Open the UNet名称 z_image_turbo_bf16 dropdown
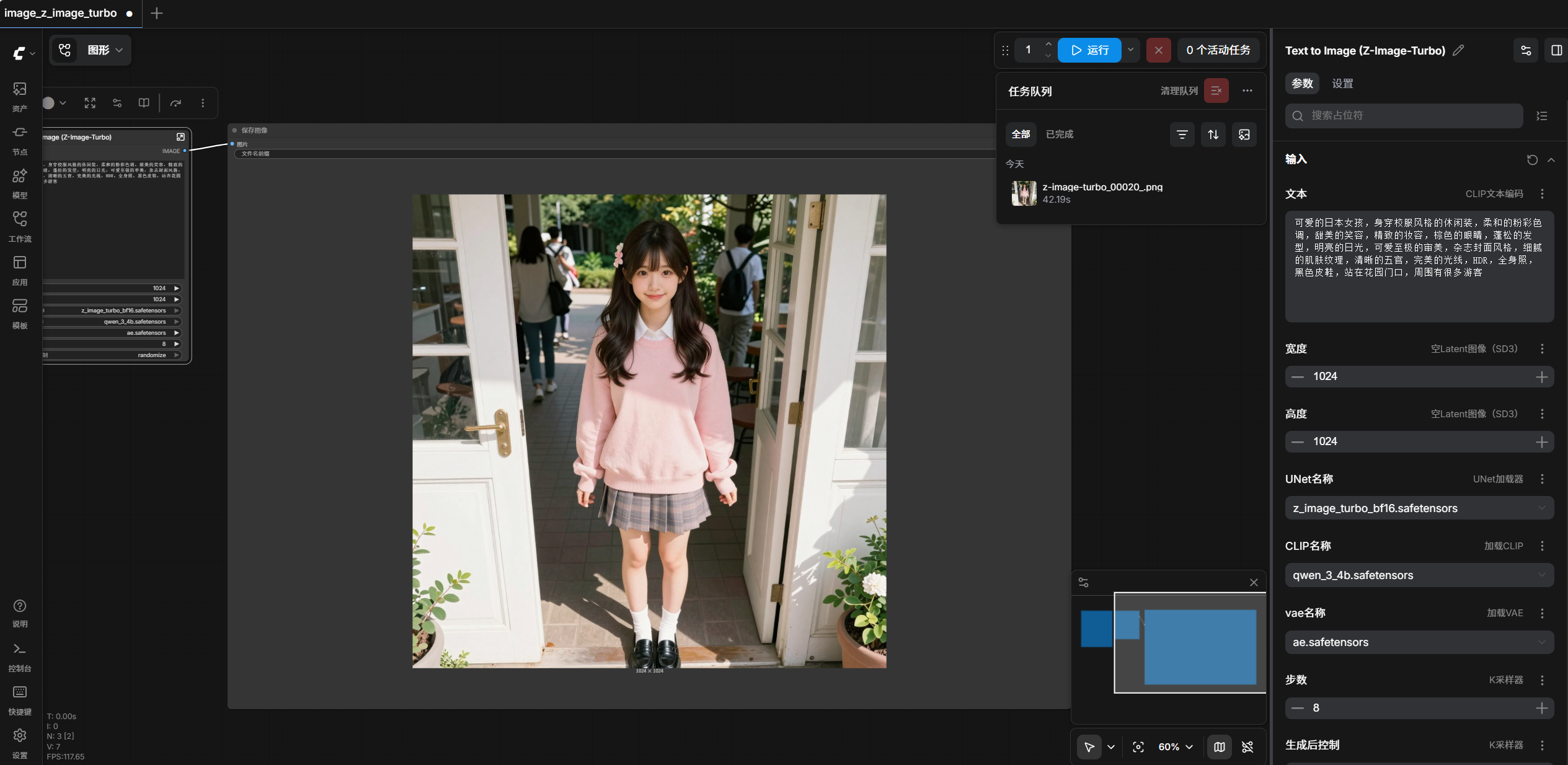This screenshot has width=1568, height=765. 1419,508
